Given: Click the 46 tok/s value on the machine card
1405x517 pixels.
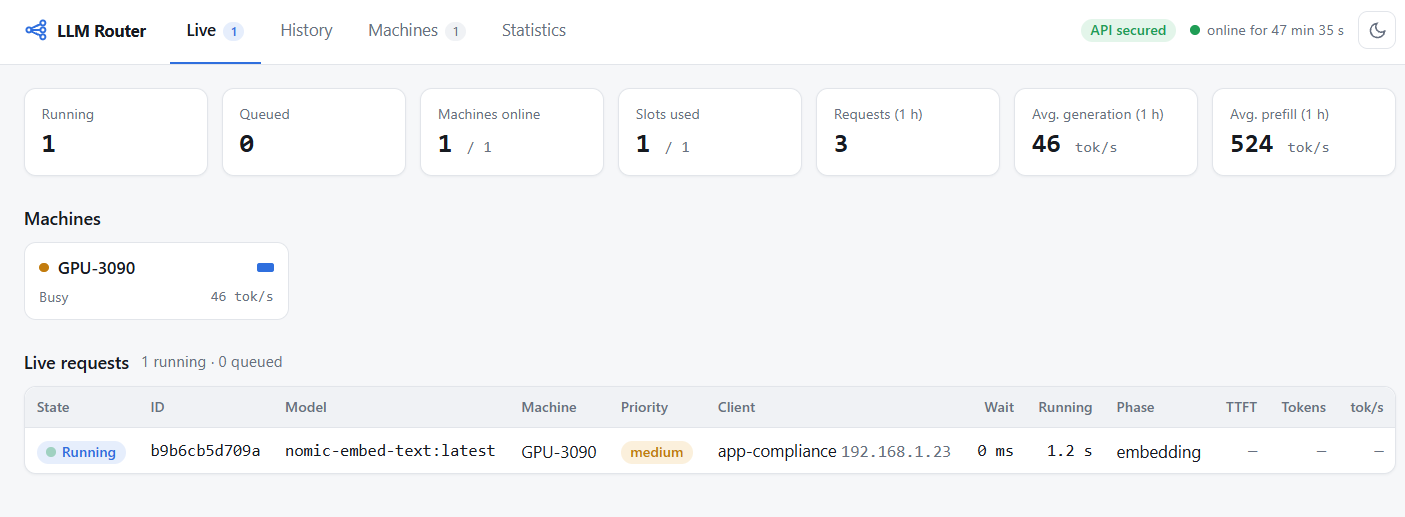Looking at the screenshot, I should (242, 297).
